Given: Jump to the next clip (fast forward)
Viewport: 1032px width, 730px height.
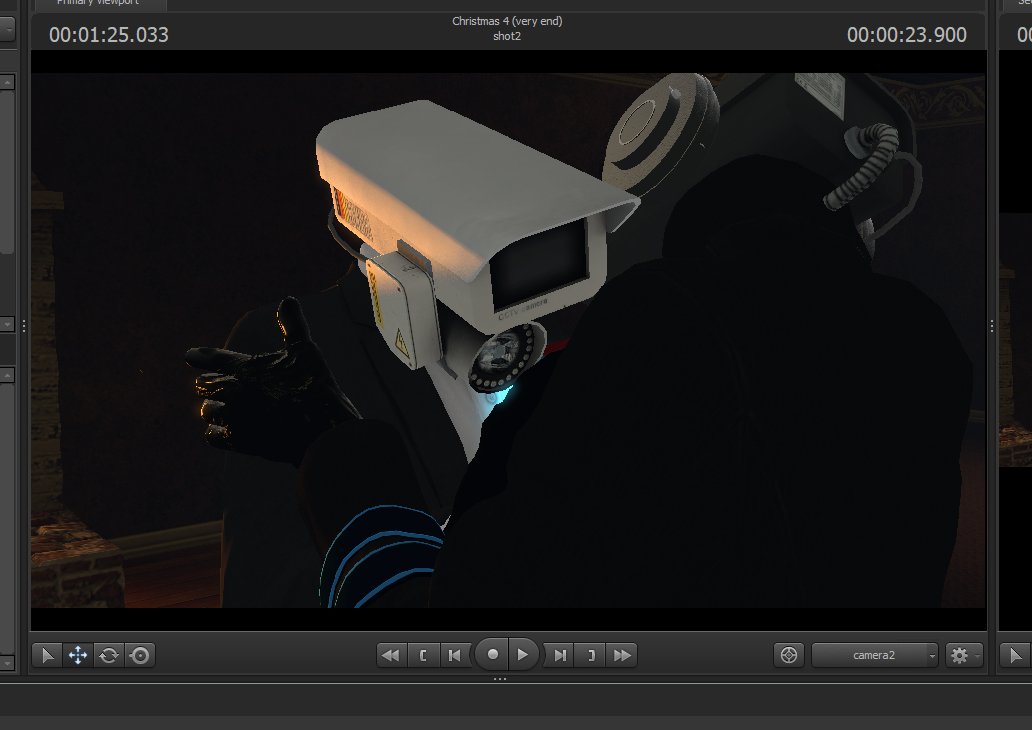Looking at the screenshot, I should (622, 655).
